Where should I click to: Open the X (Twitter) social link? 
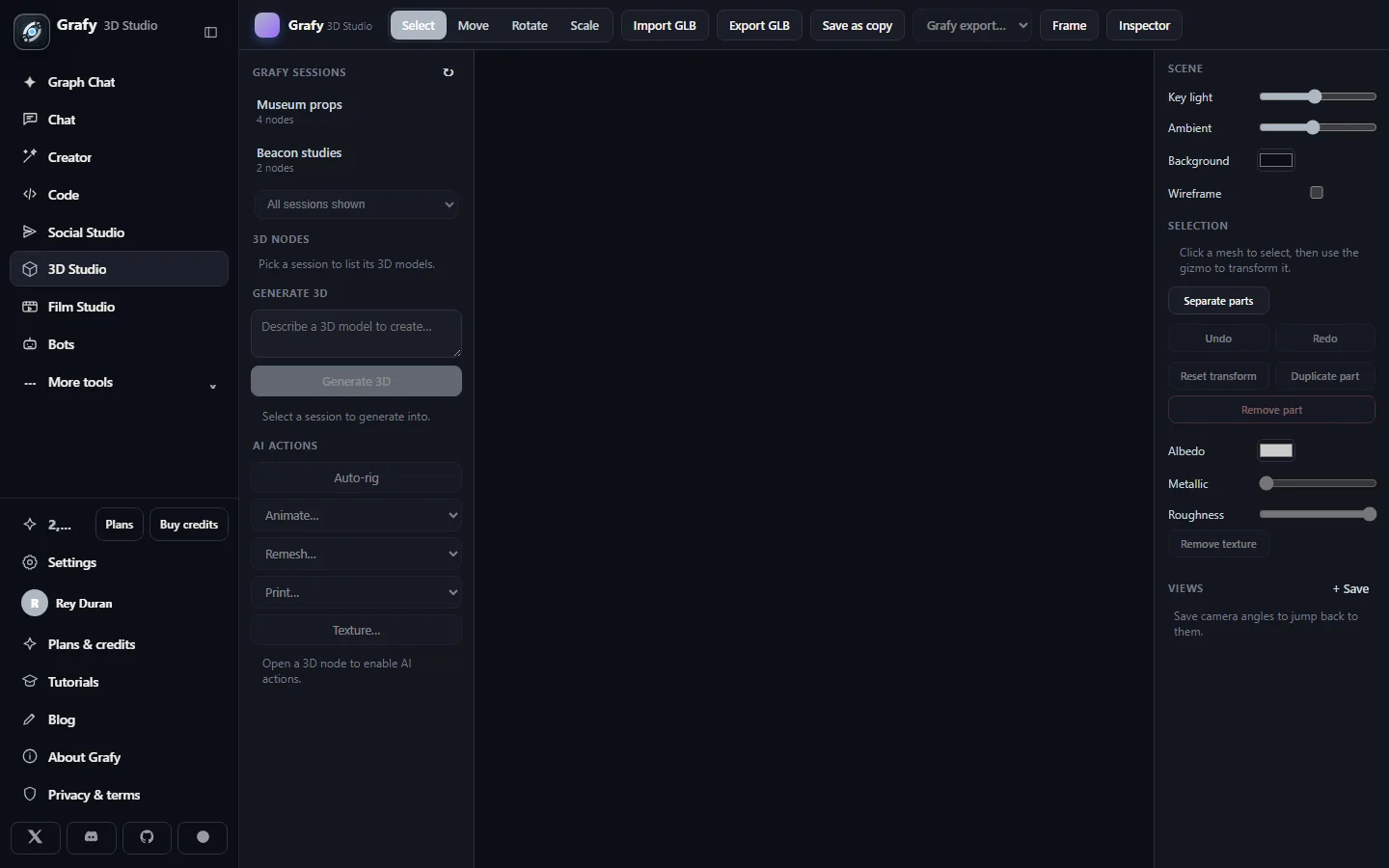[x=36, y=837]
